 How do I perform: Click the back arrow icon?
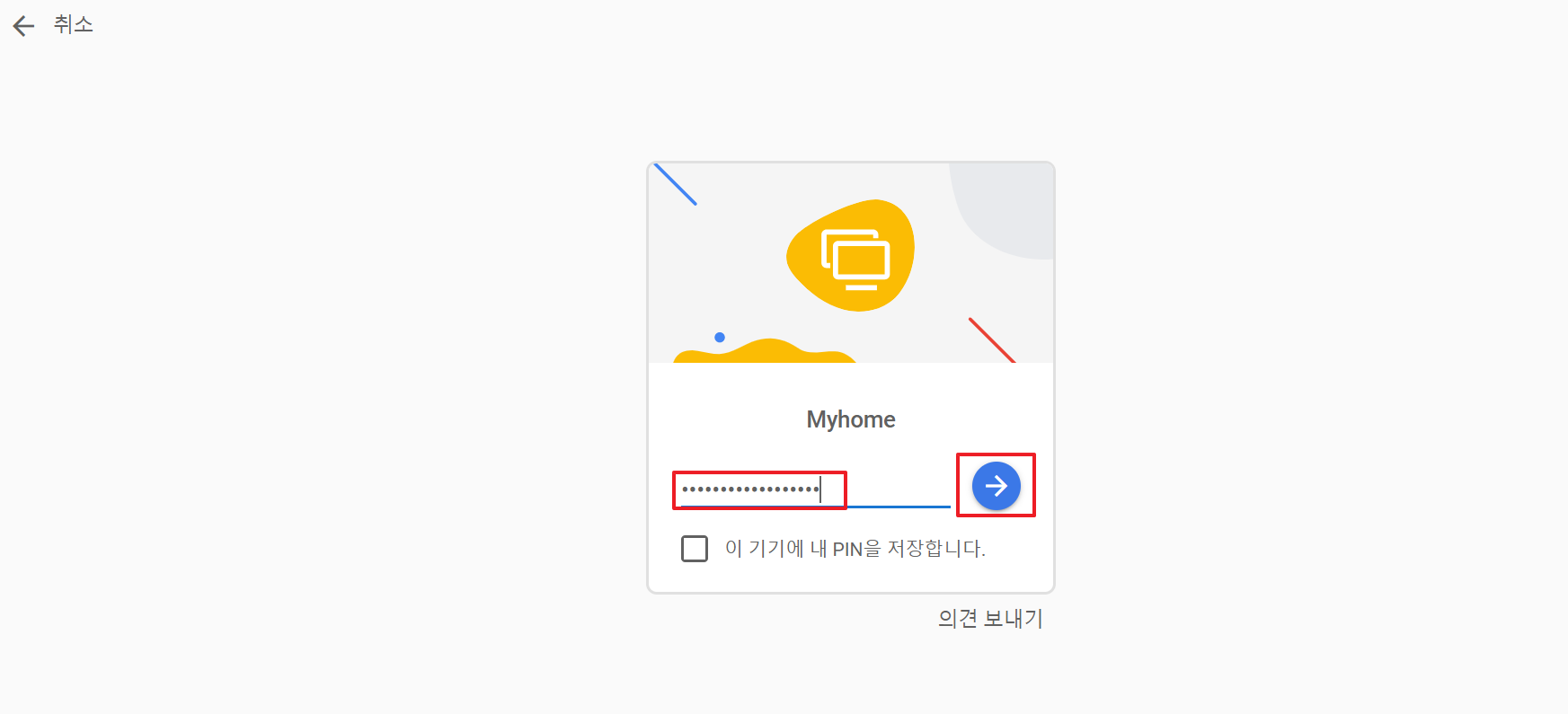tap(24, 26)
